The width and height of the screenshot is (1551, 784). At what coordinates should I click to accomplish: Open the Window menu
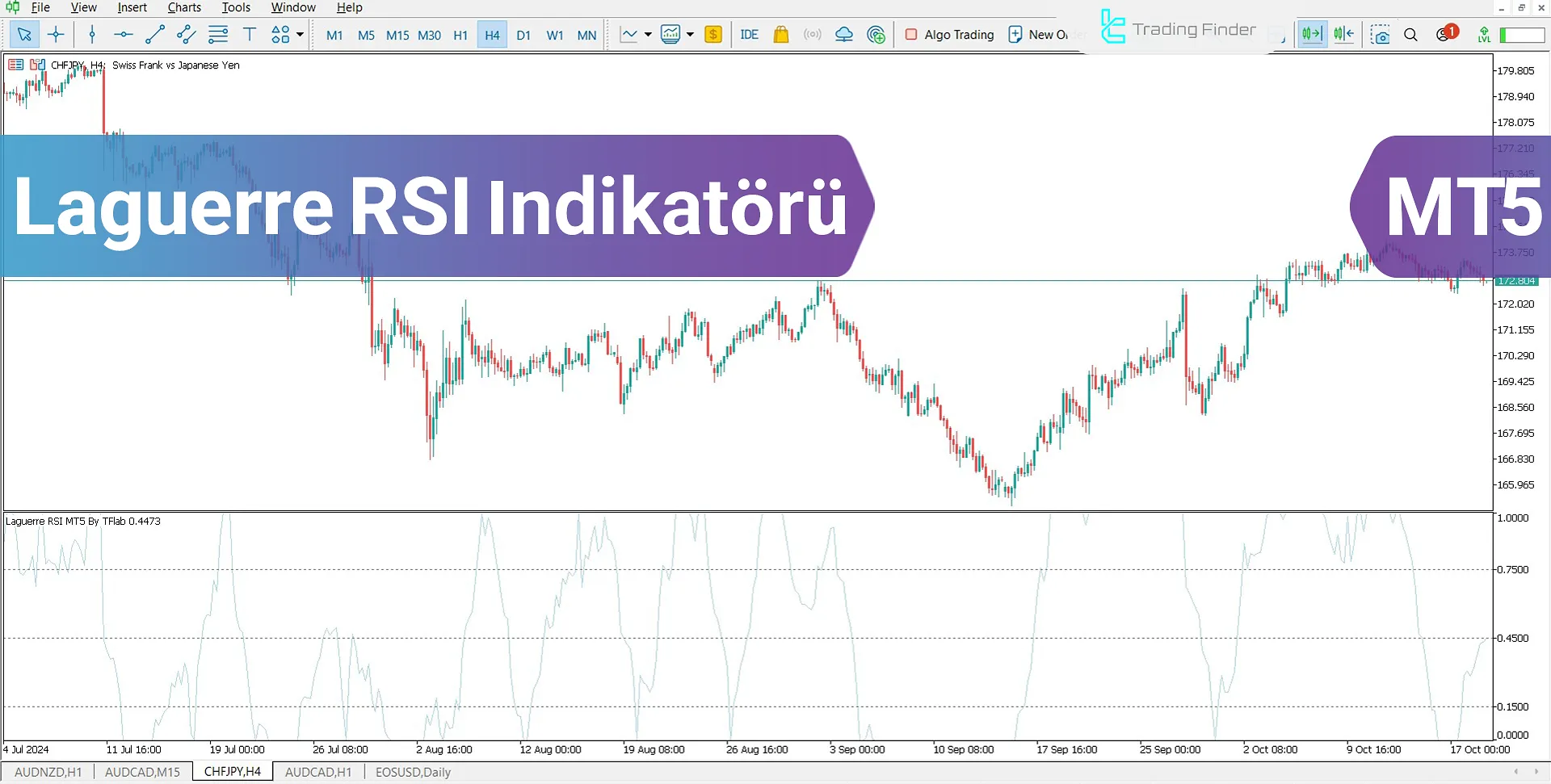(x=293, y=7)
